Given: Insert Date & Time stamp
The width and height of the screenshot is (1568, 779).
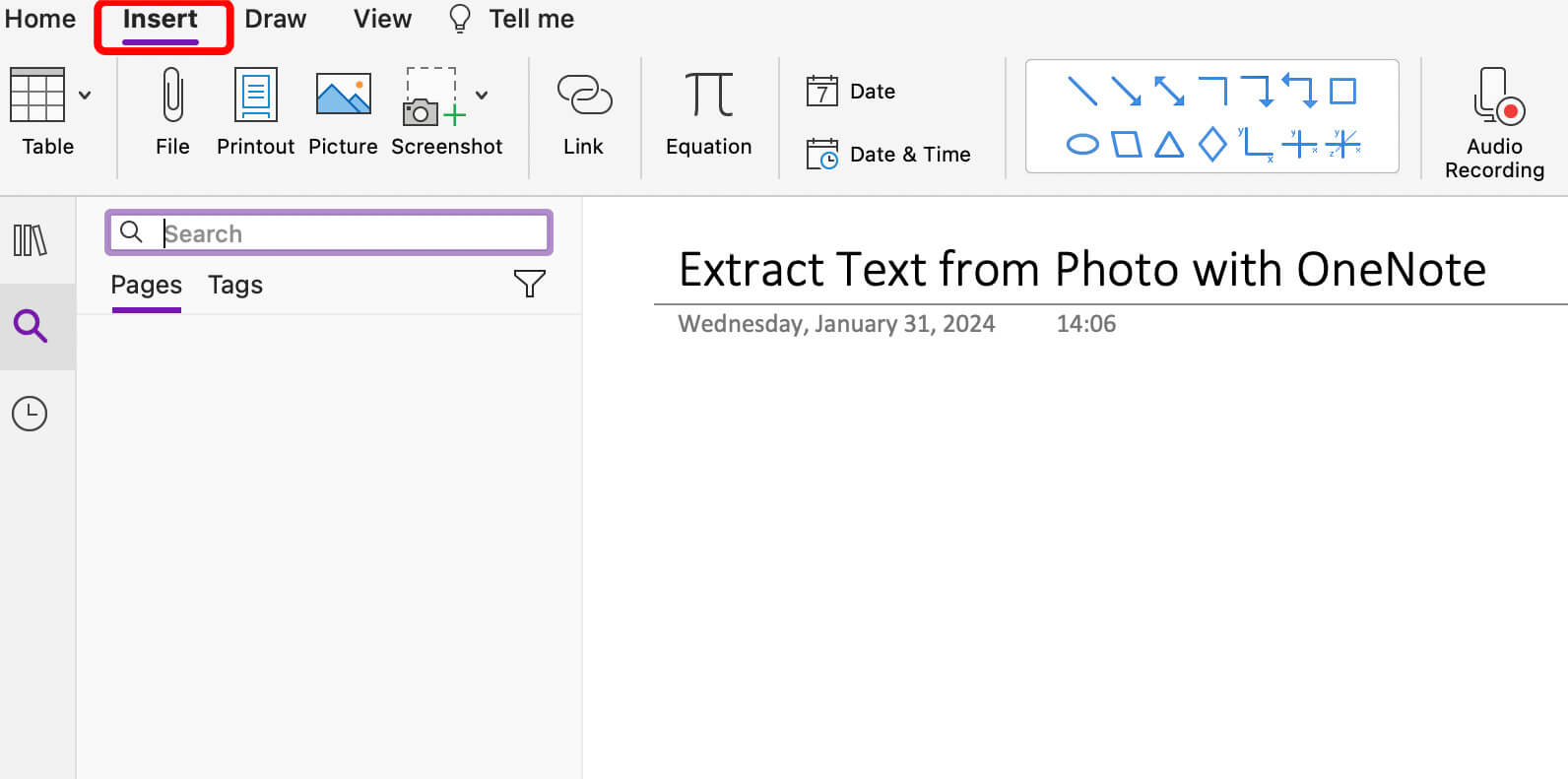Looking at the screenshot, I should (x=888, y=155).
